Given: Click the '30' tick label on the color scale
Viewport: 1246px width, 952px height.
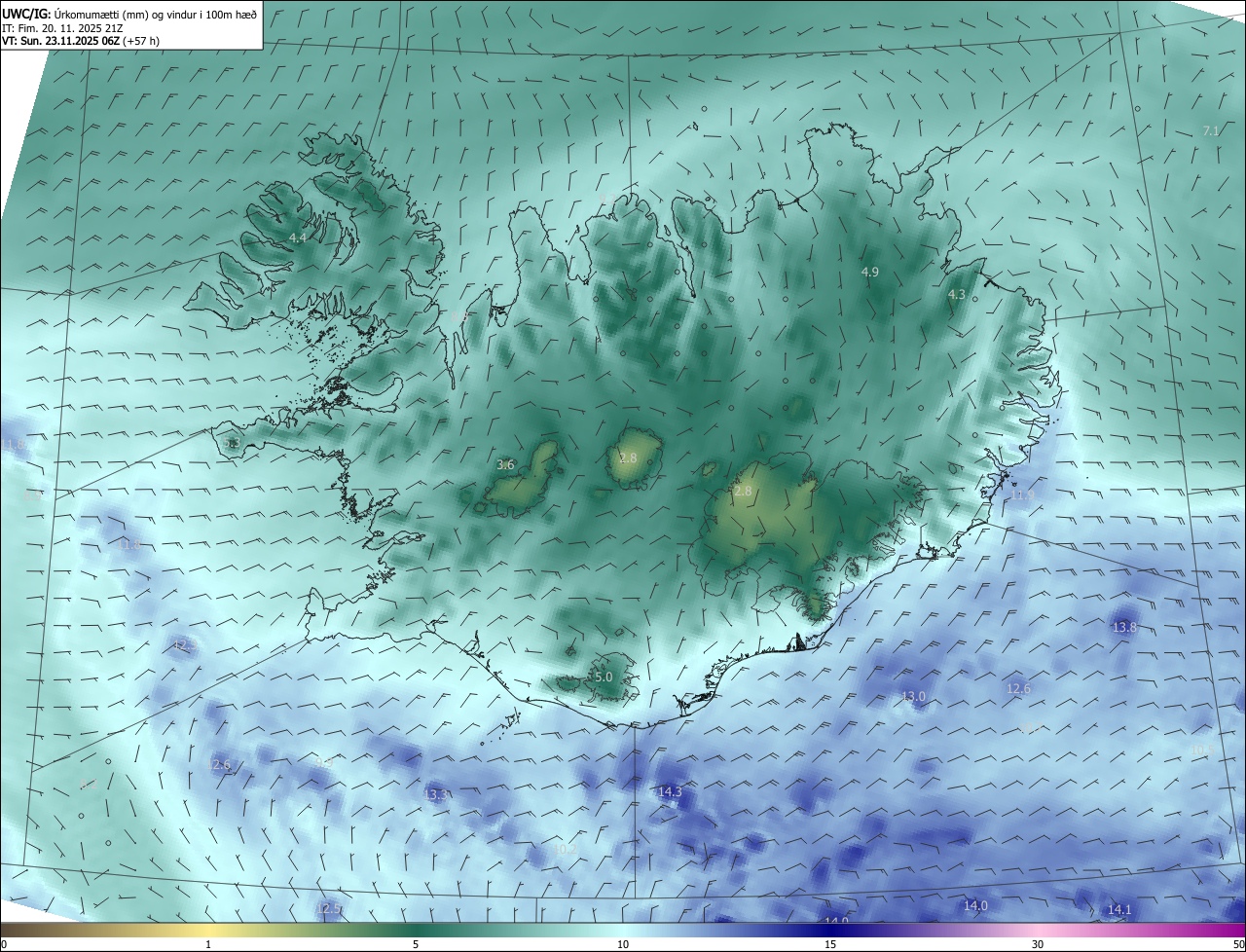Looking at the screenshot, I should point(1038,944).
